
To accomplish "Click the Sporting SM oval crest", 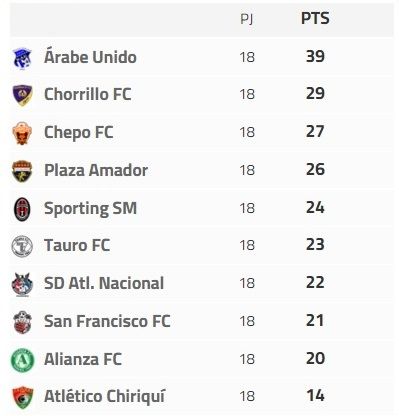I will [22, 209].
